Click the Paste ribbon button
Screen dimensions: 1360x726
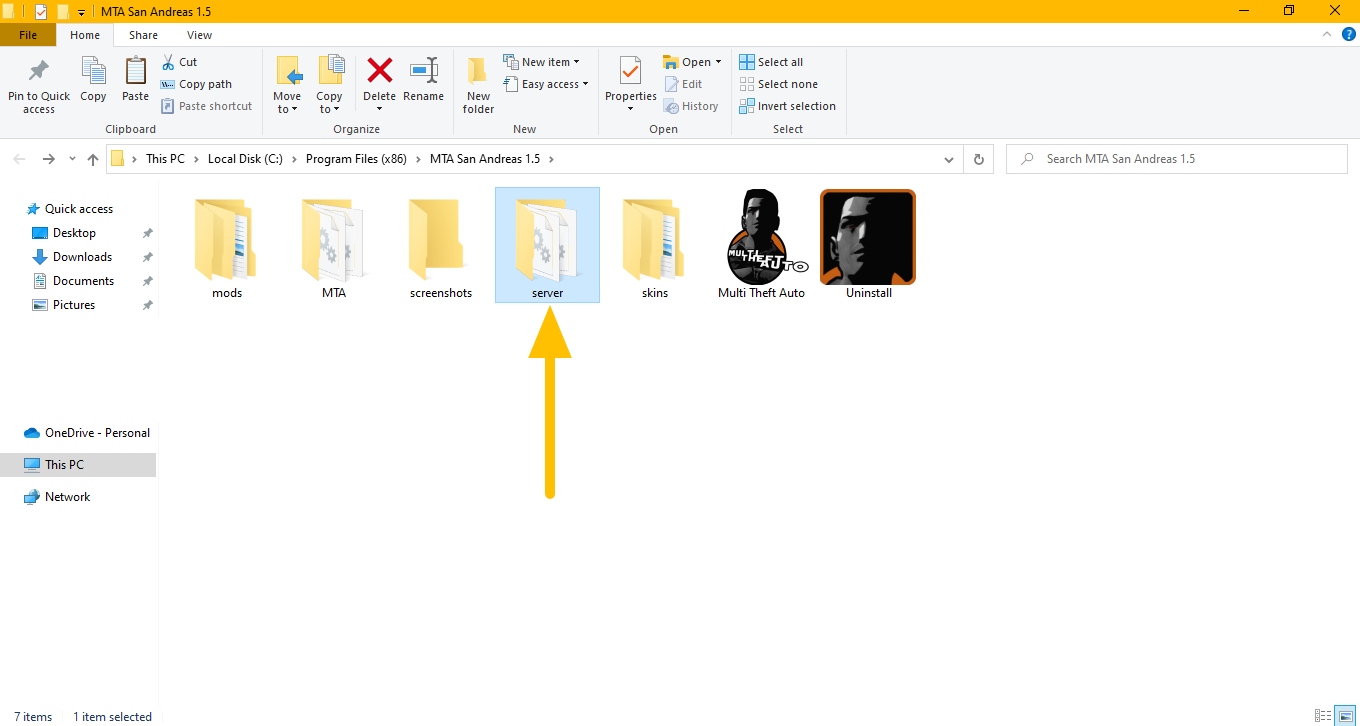[135, 80]
